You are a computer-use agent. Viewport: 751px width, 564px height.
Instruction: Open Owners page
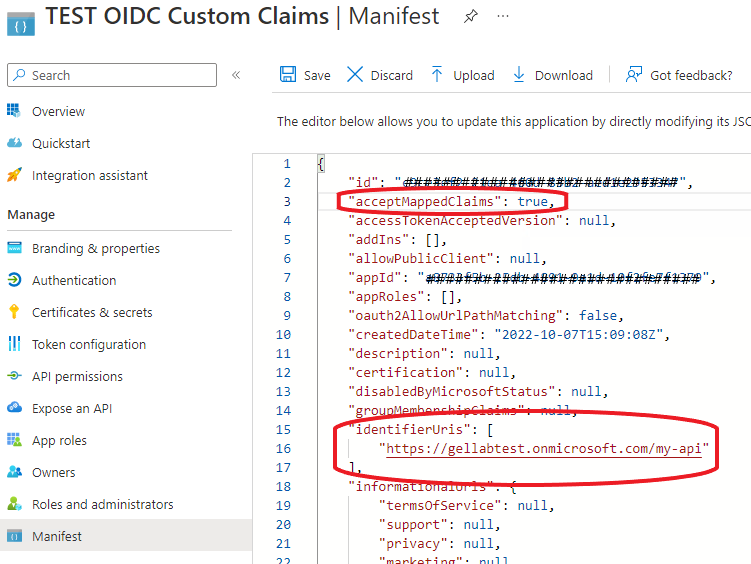tap(54, 473)
